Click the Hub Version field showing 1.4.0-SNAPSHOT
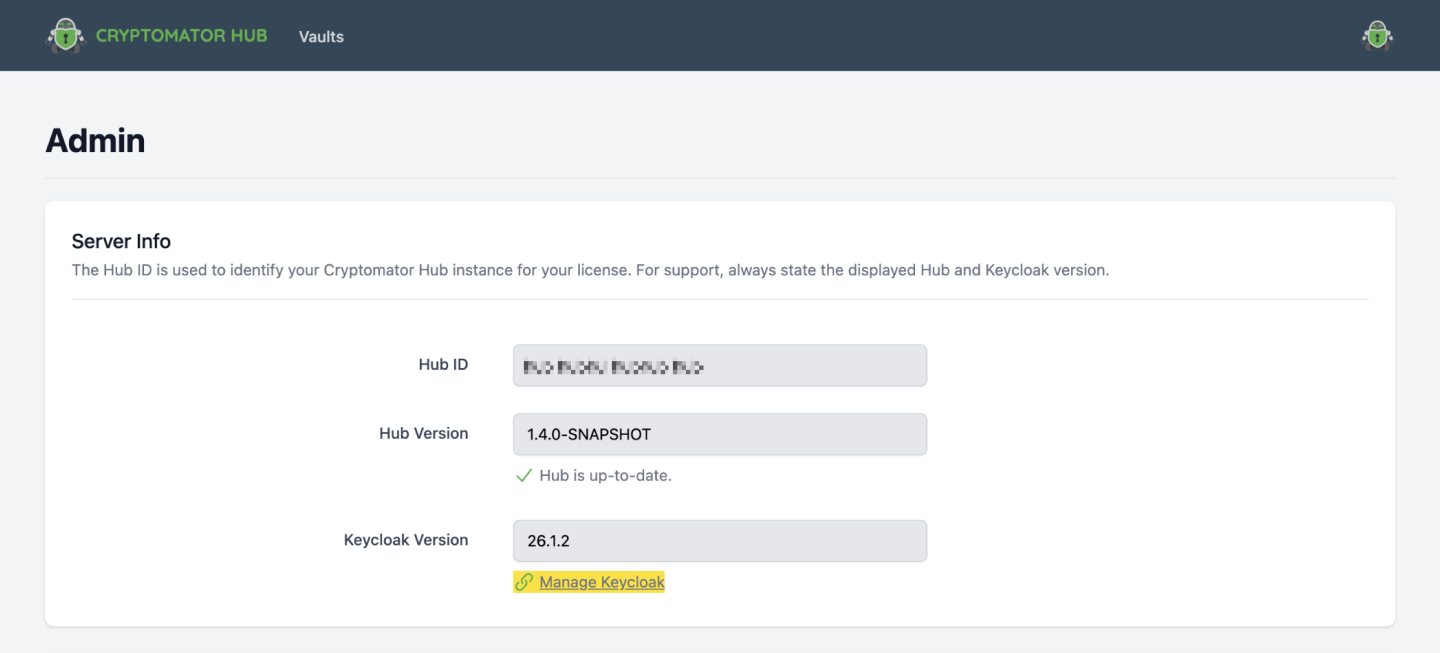Screen dimensions: 1440x653 720,434
